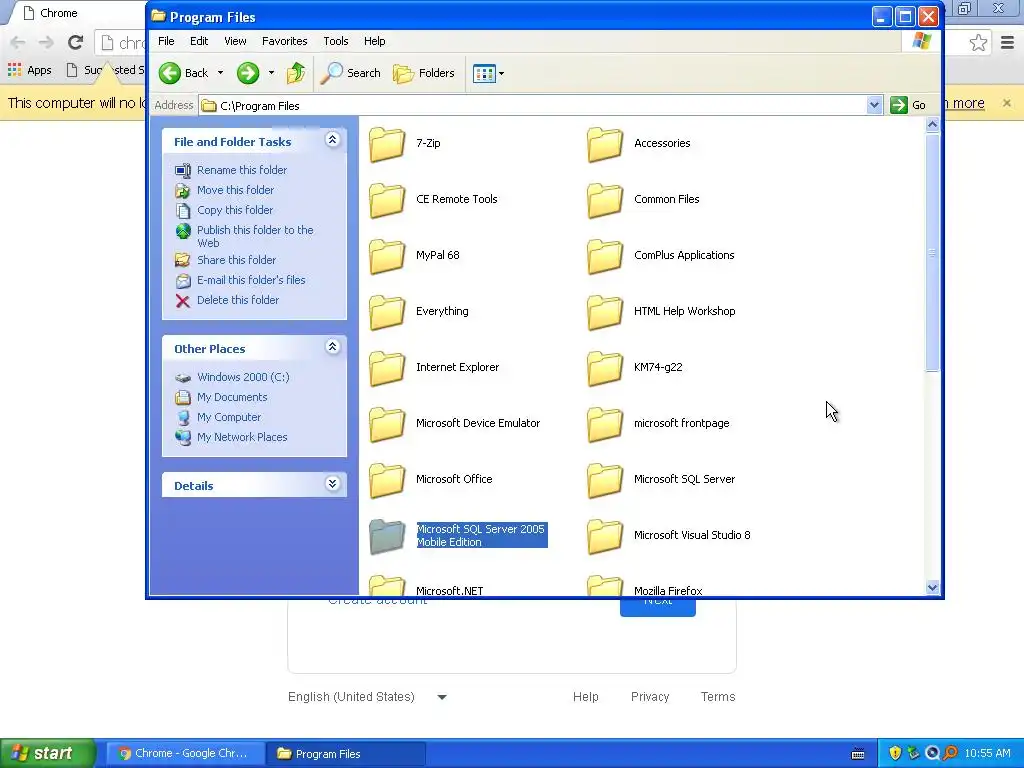Open the Back history dropdown arrow

pos(220,73)
